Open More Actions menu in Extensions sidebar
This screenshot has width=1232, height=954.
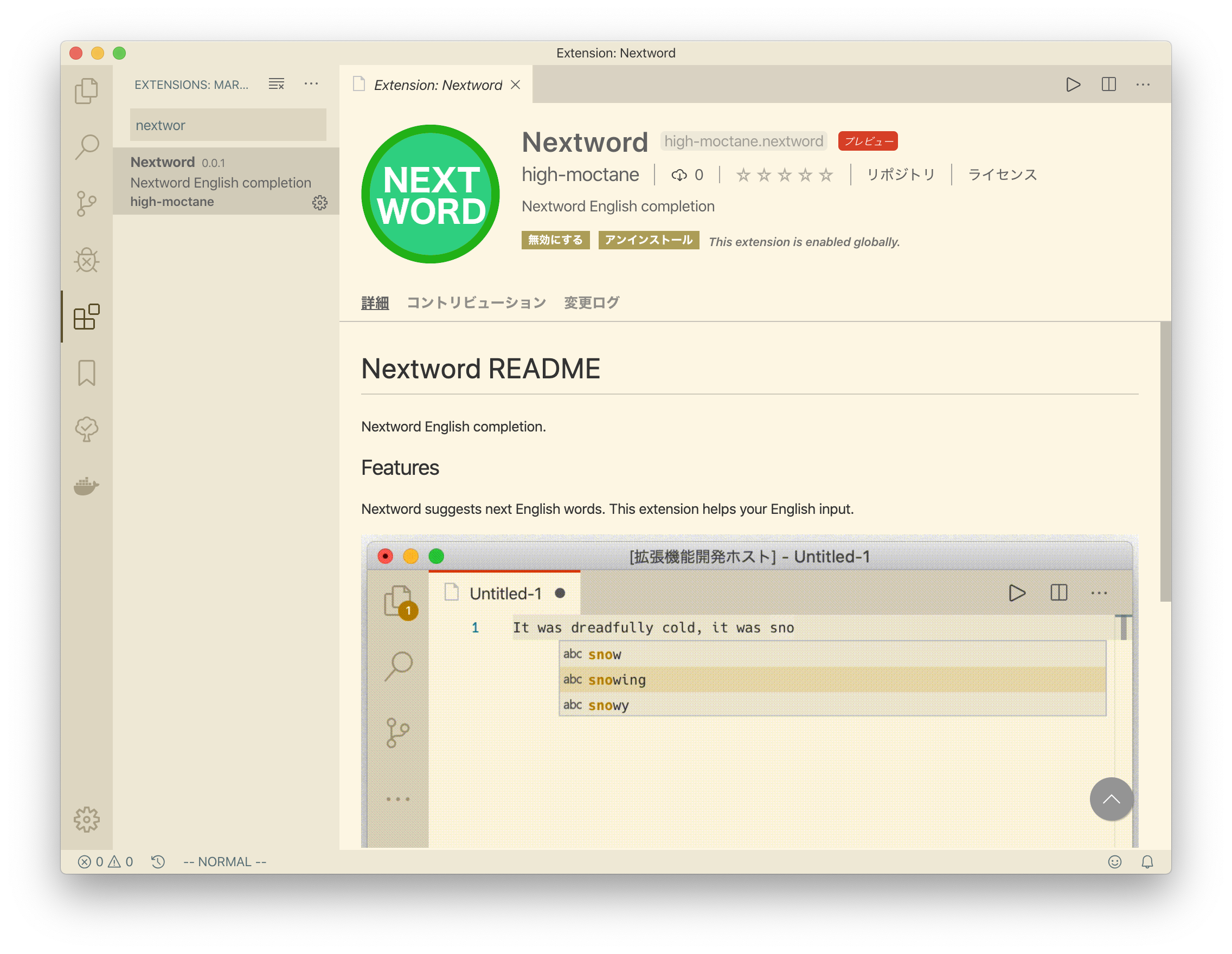click(x=311, y=84)
